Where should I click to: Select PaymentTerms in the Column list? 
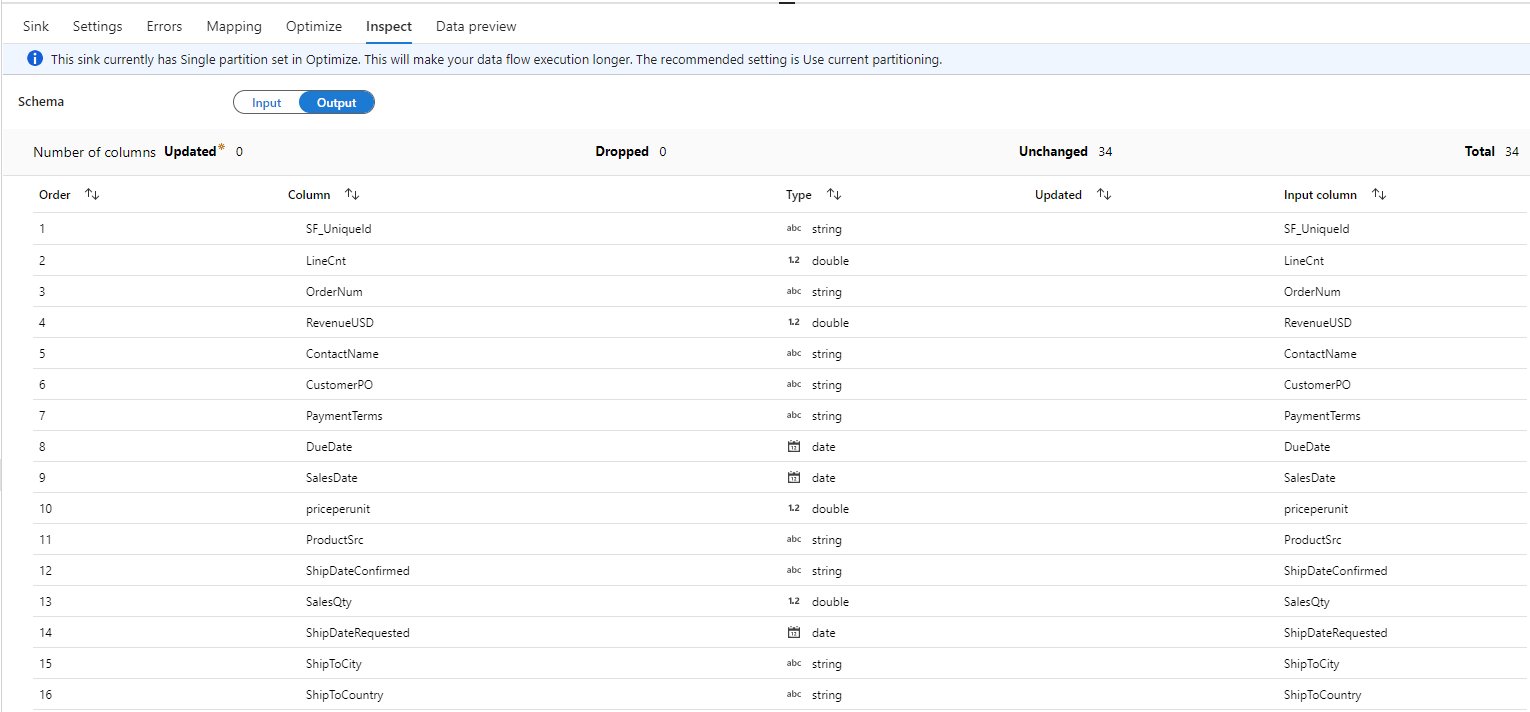pyautogui.click(x=344, y=416)
